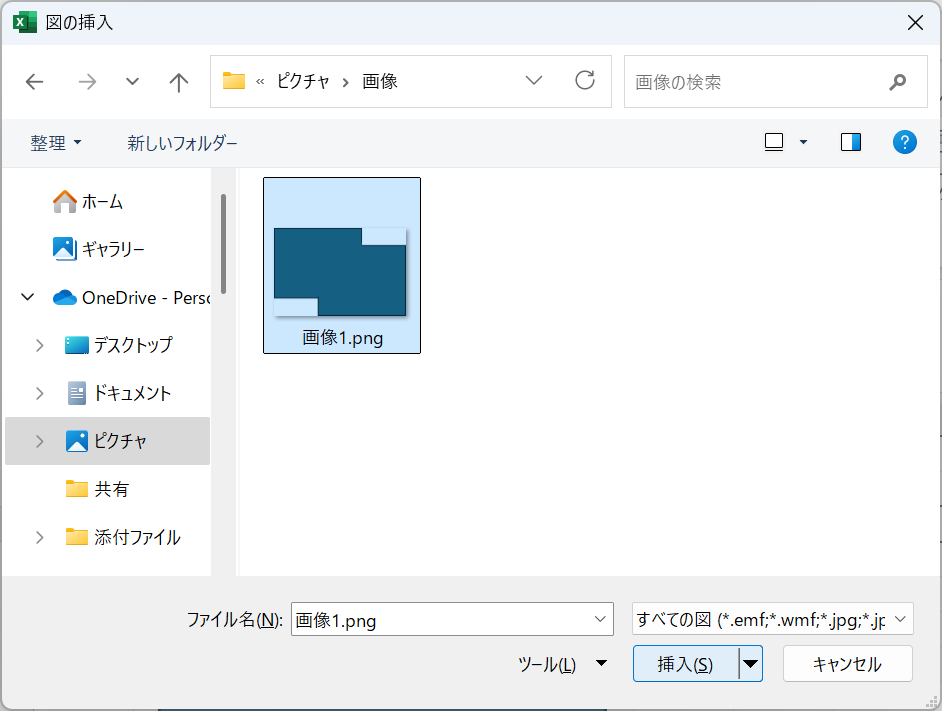Open recent locations chevron

pos(132,82)
